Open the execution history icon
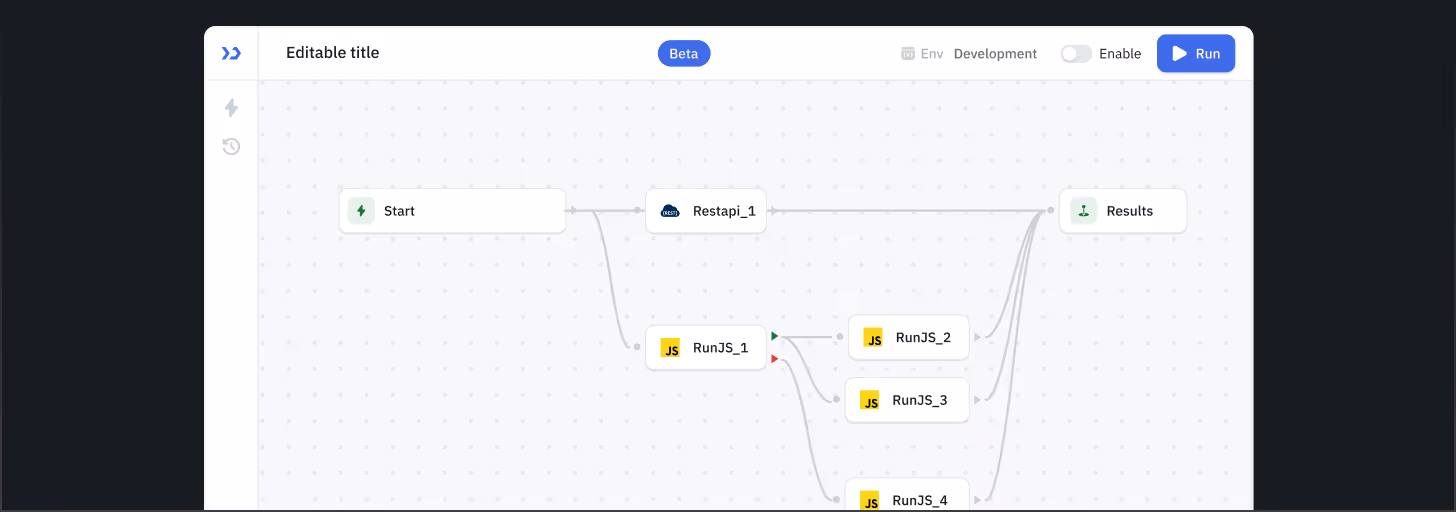This screenshot has width=1456, height=512. click(x=231, y=147)
